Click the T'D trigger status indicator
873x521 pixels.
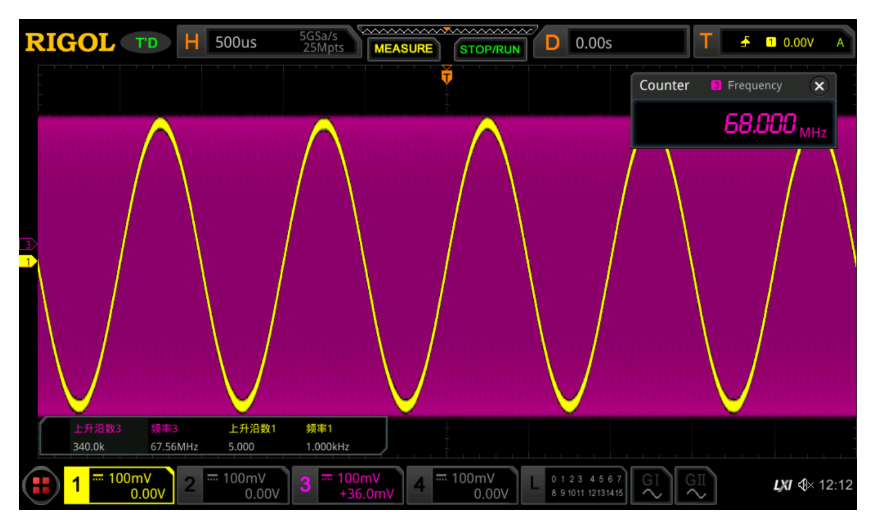click(x=146, y=43)
